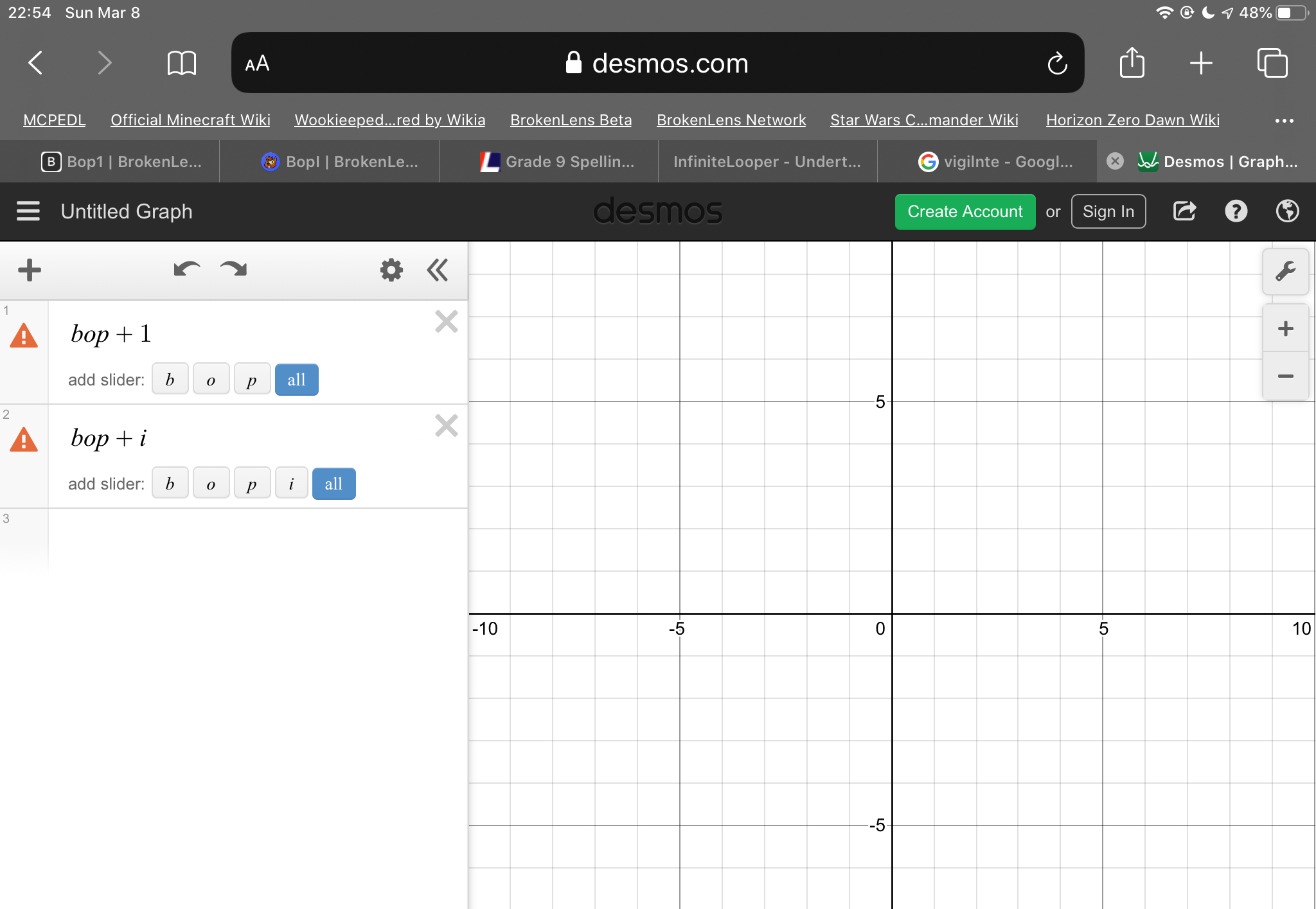This screenshot has height=909, width=1316.
Task: Show all open tabs overview
Action: [1272, 63]
